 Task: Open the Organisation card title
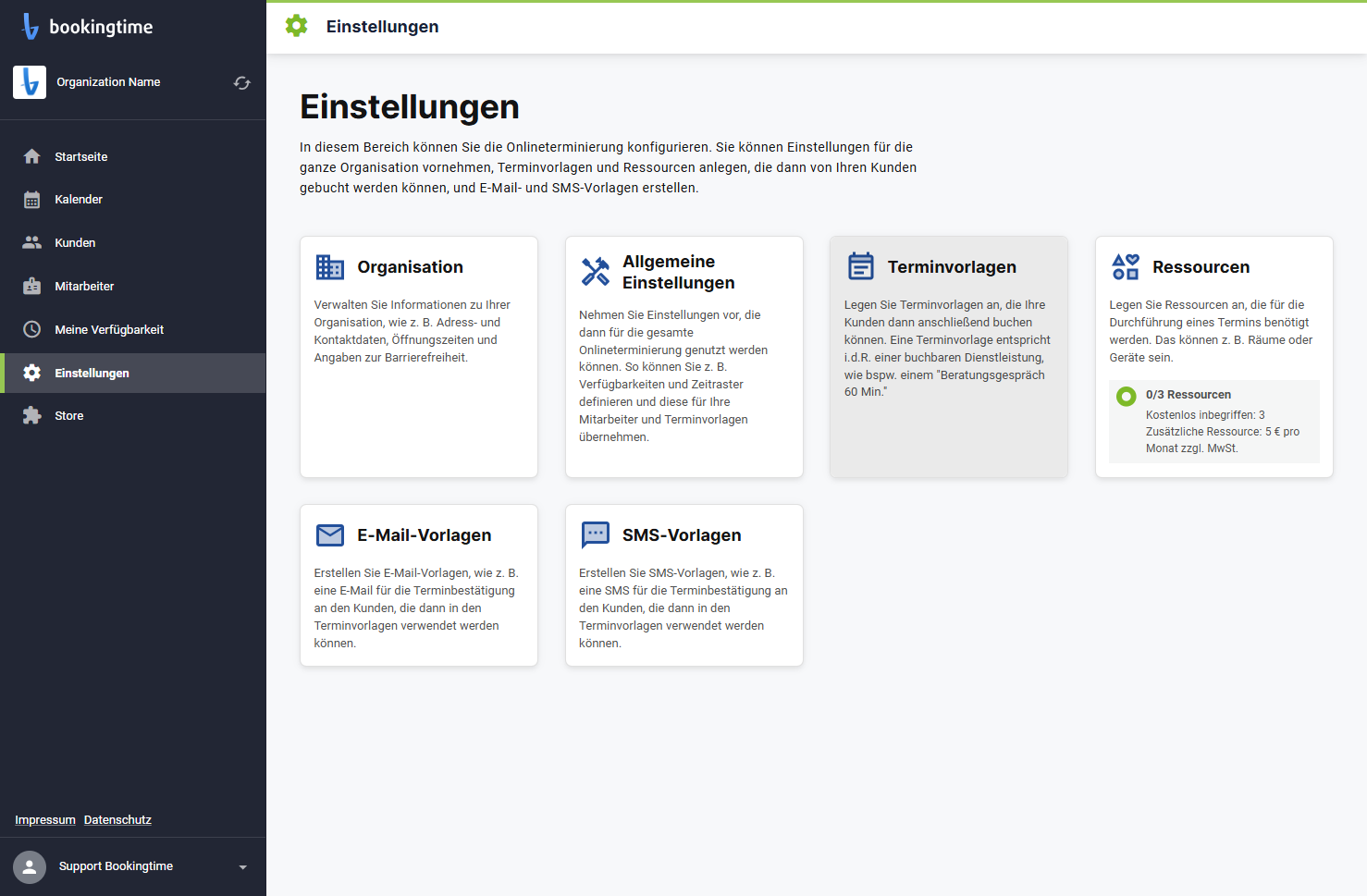[410, 267]
